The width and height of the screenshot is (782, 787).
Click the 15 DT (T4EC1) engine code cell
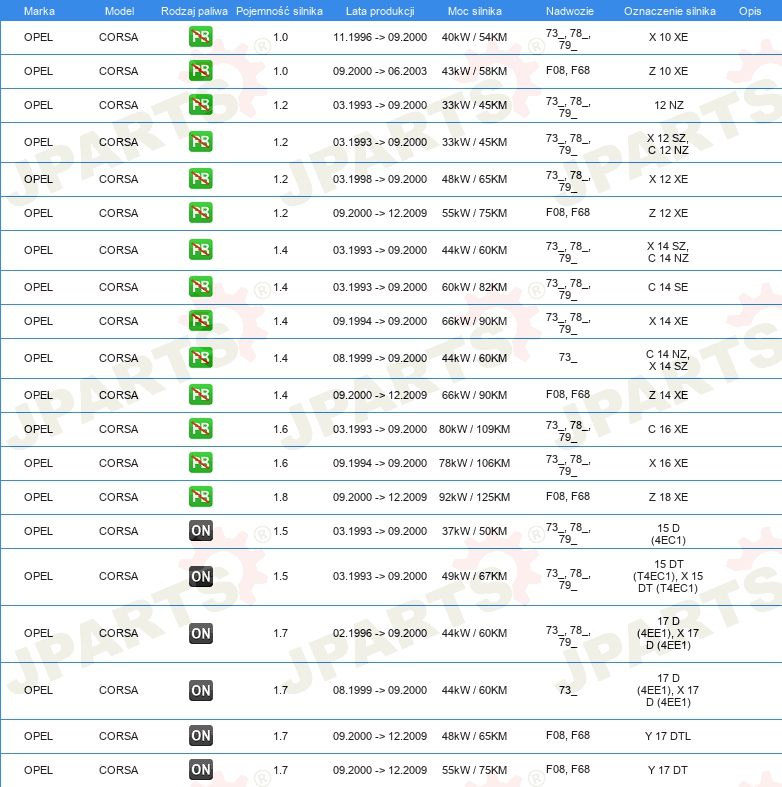668,576
